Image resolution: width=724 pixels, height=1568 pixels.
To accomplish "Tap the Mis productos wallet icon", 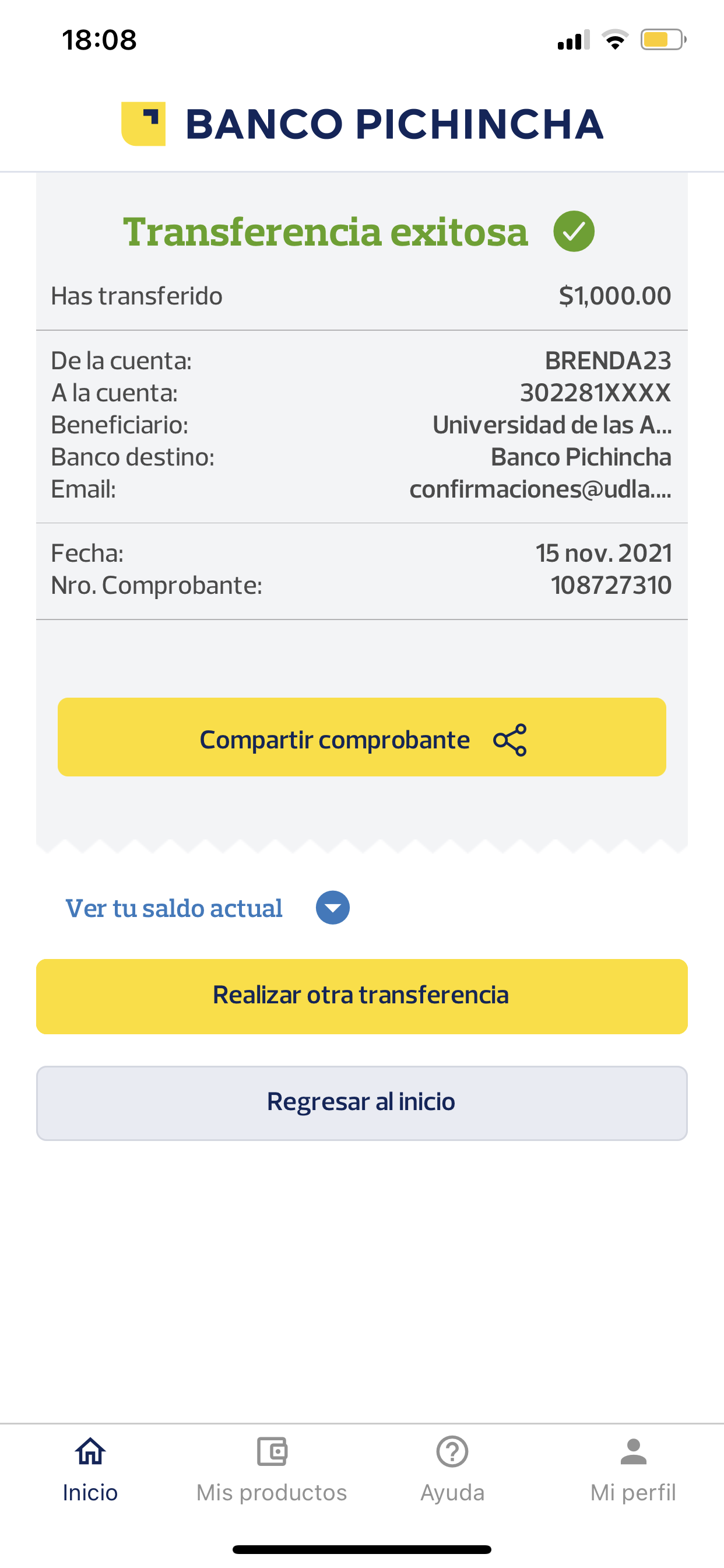I will [271, 1452].
